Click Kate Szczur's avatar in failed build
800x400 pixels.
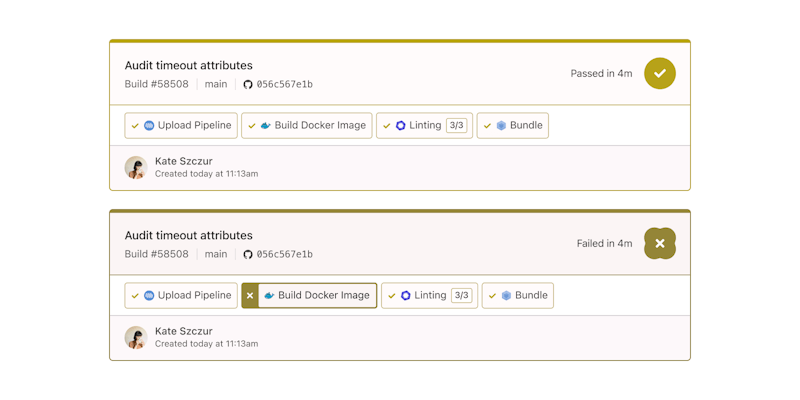(x=136, y=337)
